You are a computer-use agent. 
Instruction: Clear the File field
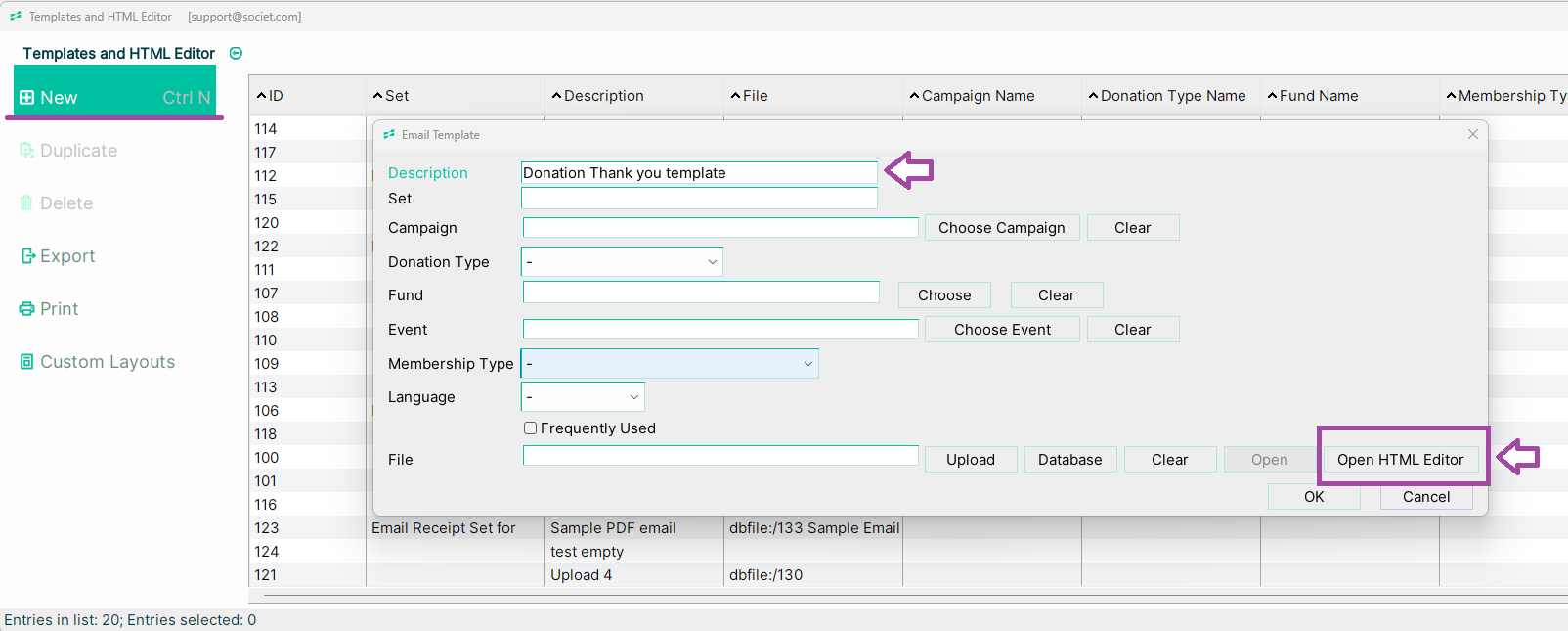point(1170,460)
